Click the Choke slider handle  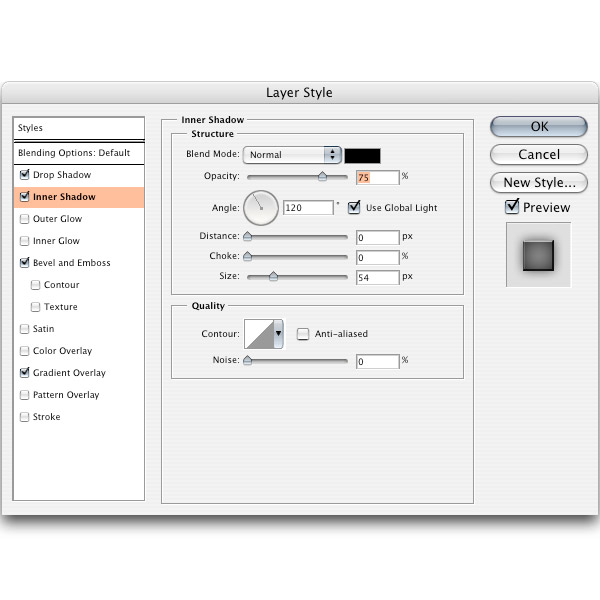[248, 256]
